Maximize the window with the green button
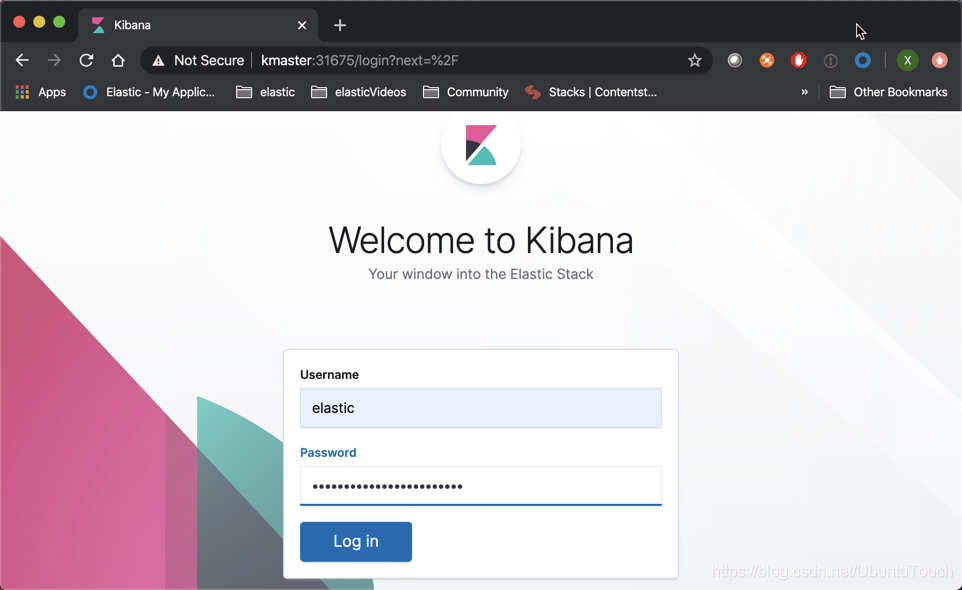The image size is (962, 590). click(x=59, y=22)
